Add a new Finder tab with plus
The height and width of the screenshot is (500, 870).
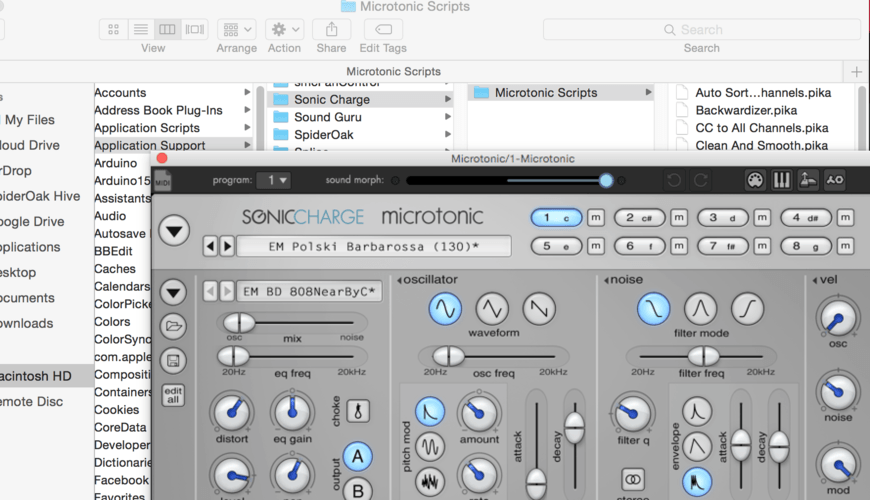[856, 72]
